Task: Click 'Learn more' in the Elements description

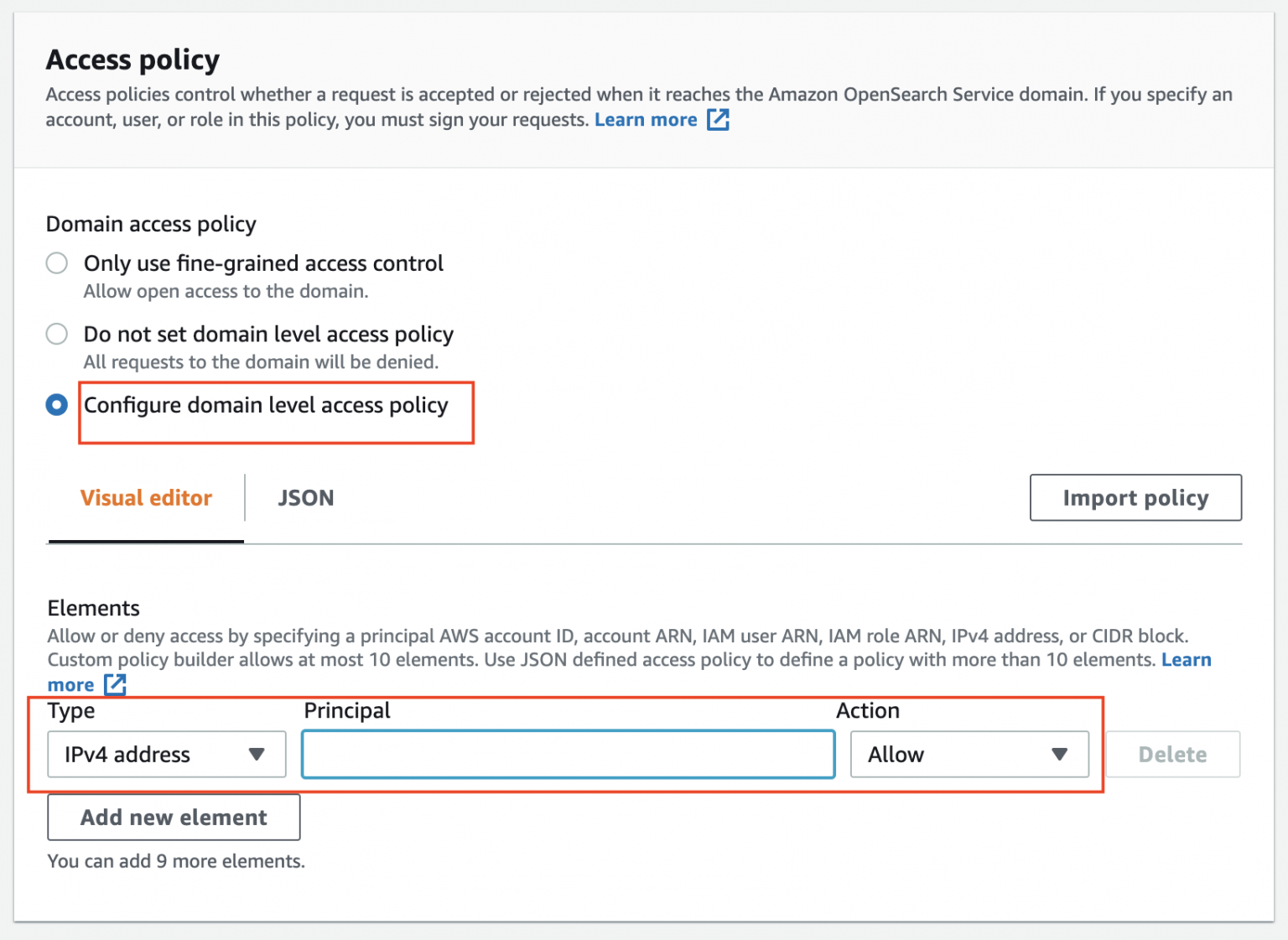Action: point(1186,660)
